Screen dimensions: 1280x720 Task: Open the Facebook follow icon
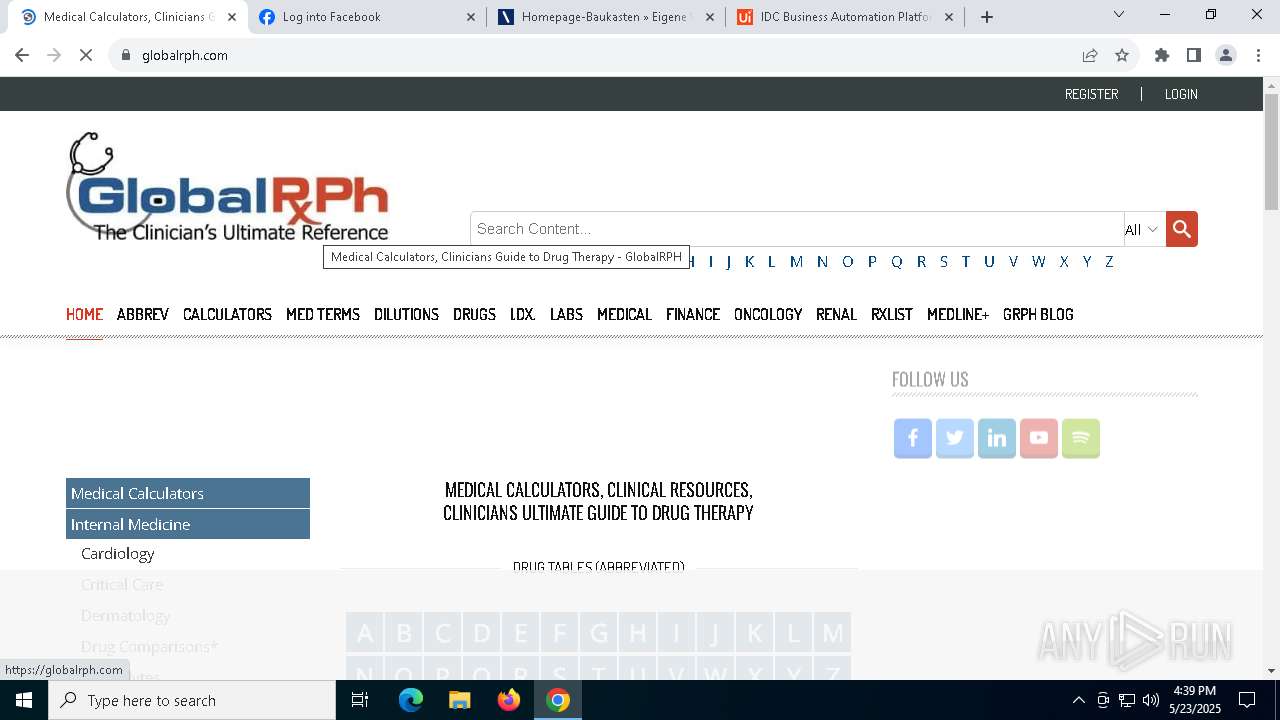(913, 438)
